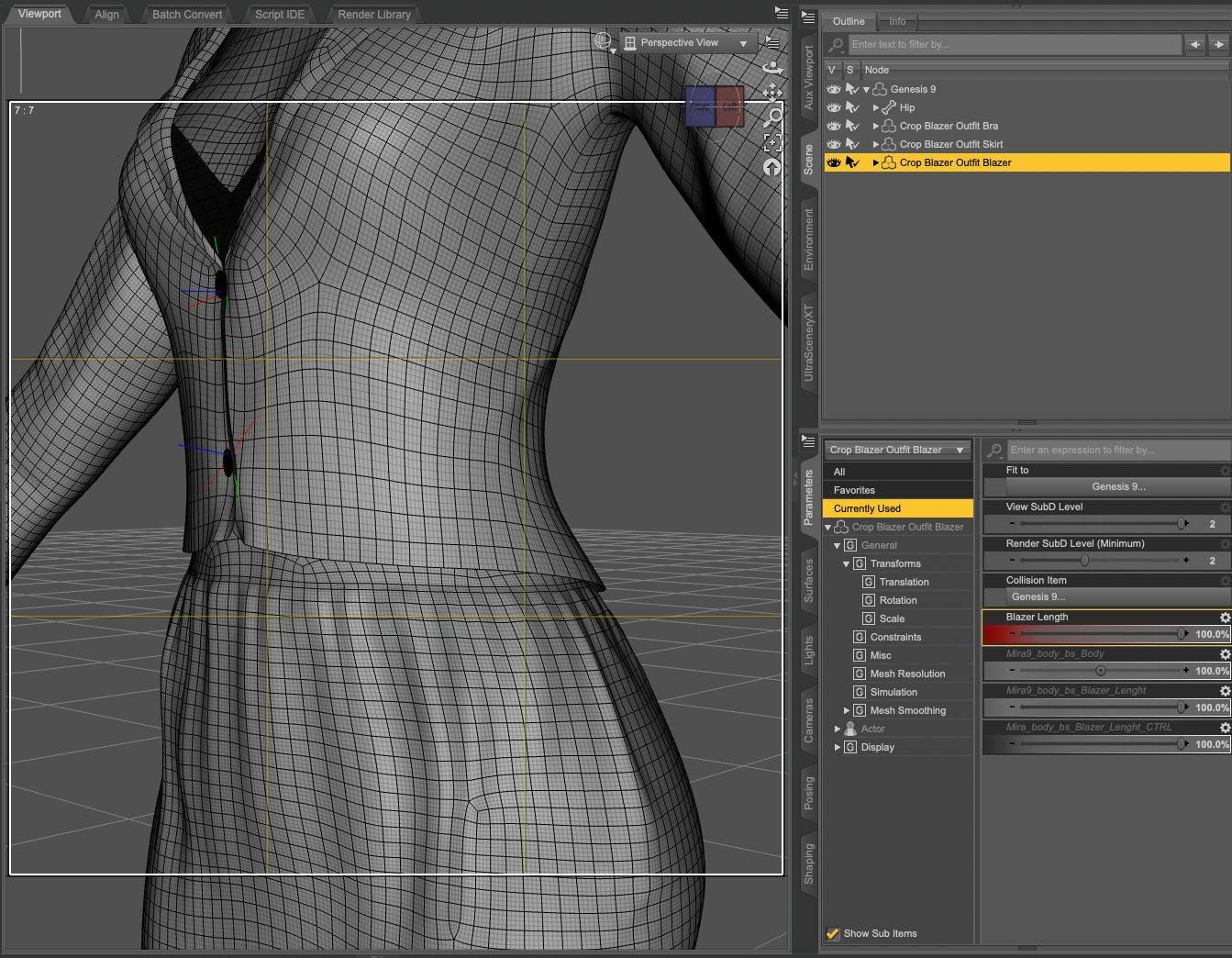
Task: Toggle visibility eye for Genesis 9
Action: pyautogui.click(x=834, y=89)
